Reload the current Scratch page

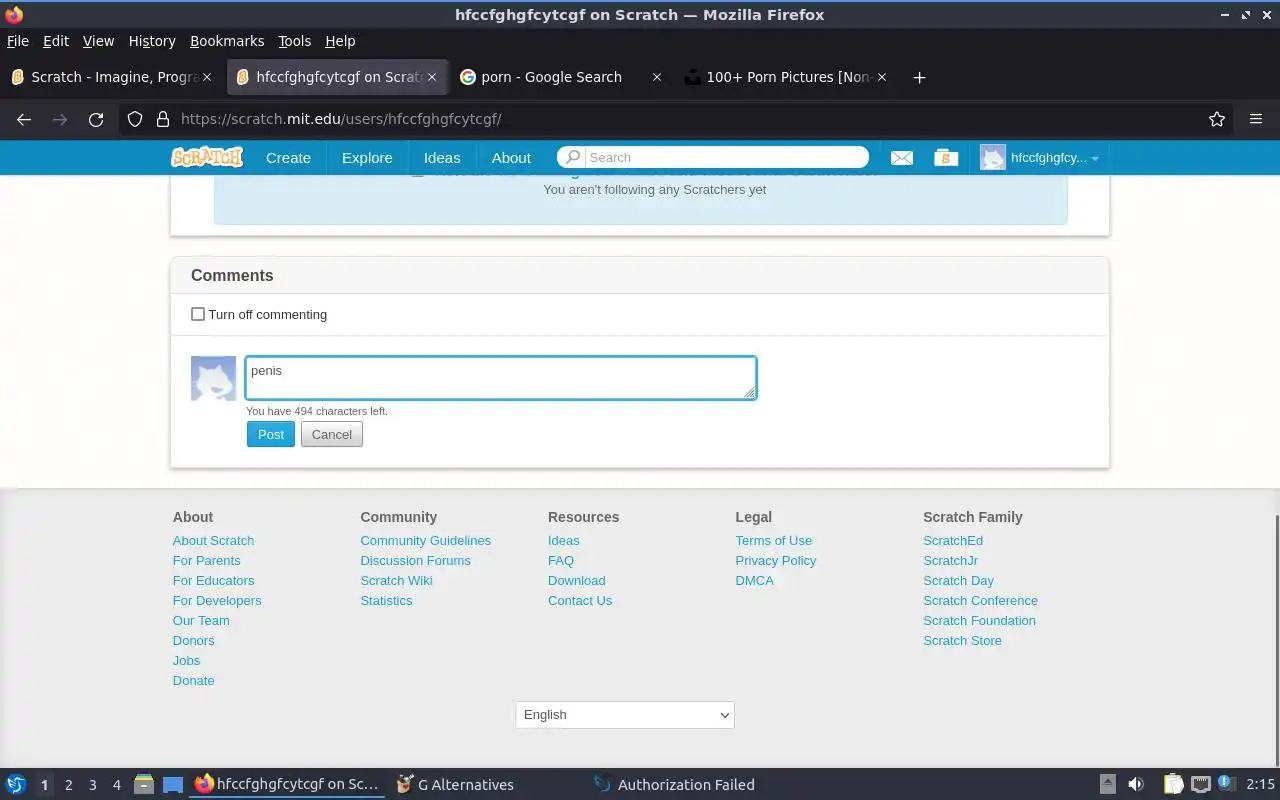(x=96, y=119)
